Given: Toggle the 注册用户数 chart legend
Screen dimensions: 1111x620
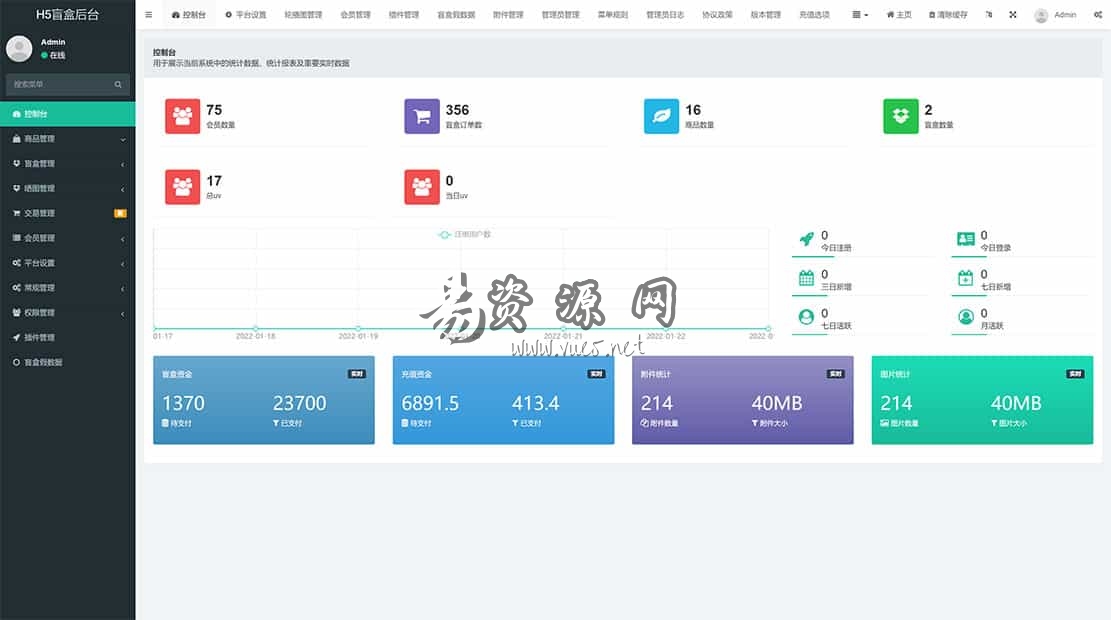Looking at the screenshot, I should pyautogui.click(x=465, y=235).
